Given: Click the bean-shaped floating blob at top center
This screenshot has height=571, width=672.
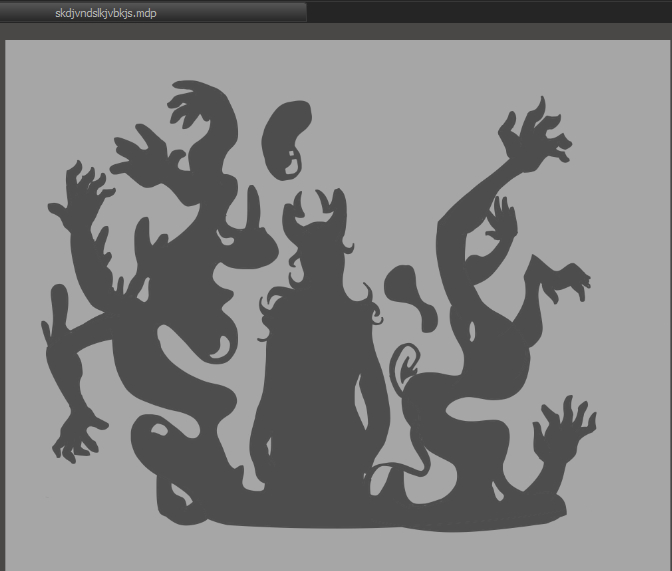Looking at the screenshot, I should [x=286, y=137].
